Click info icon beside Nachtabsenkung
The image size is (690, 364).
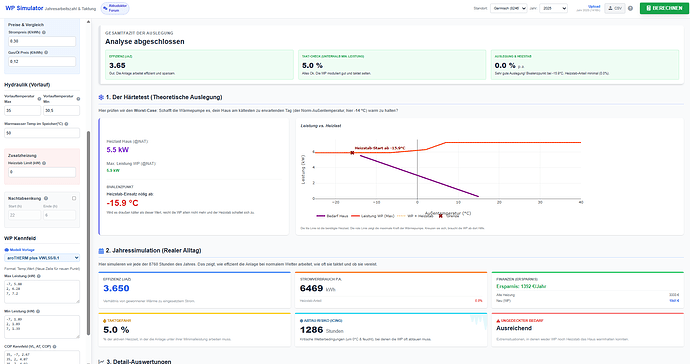(x=46, y=199)
